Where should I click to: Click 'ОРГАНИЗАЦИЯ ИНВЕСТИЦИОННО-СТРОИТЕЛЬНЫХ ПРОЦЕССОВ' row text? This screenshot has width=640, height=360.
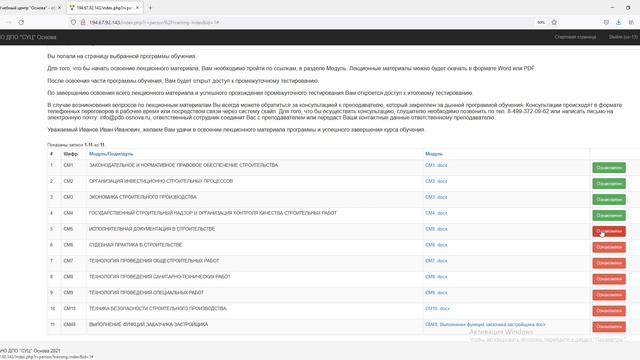(x=161, y=181)
